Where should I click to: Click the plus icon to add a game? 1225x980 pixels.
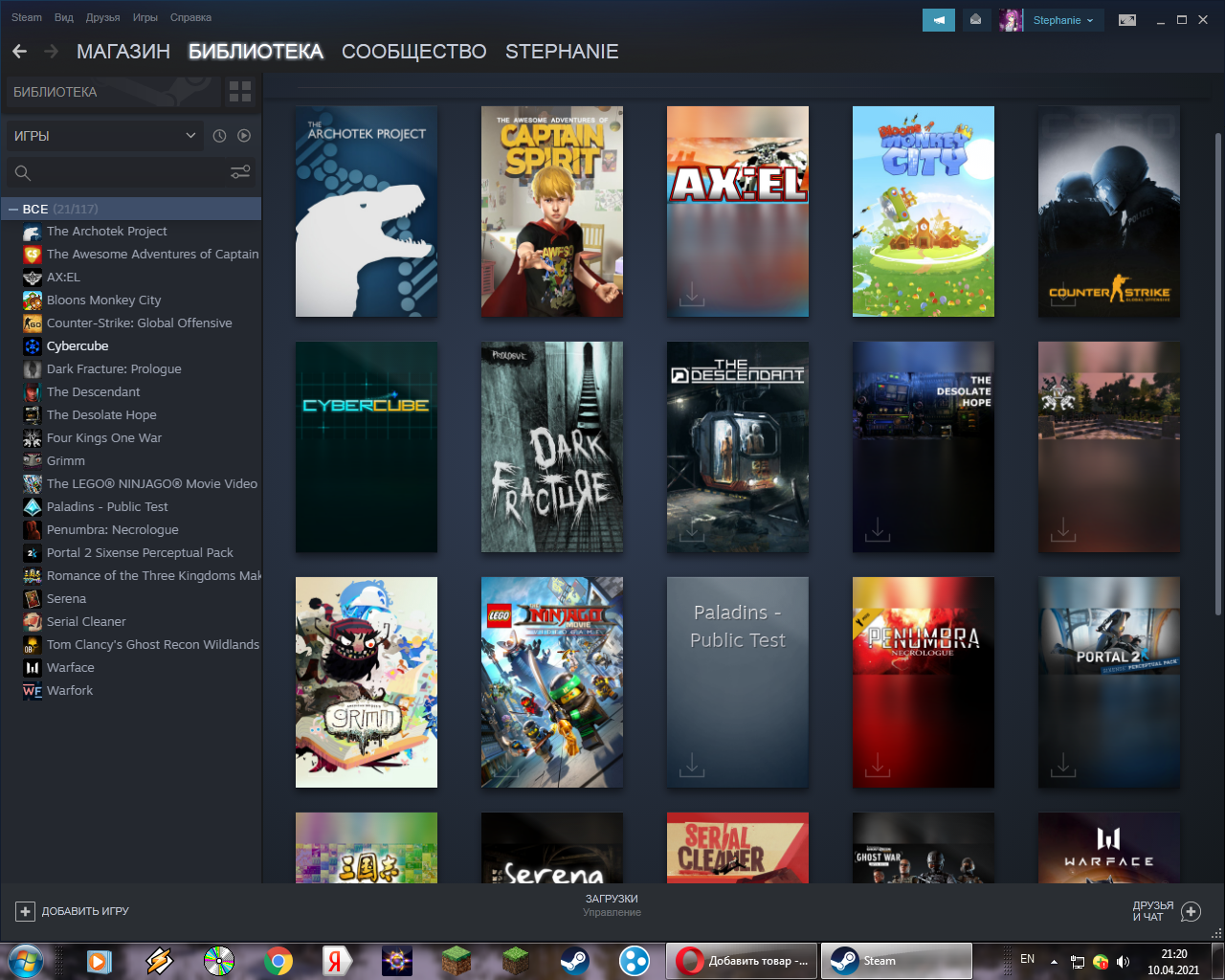click(26, 911)
